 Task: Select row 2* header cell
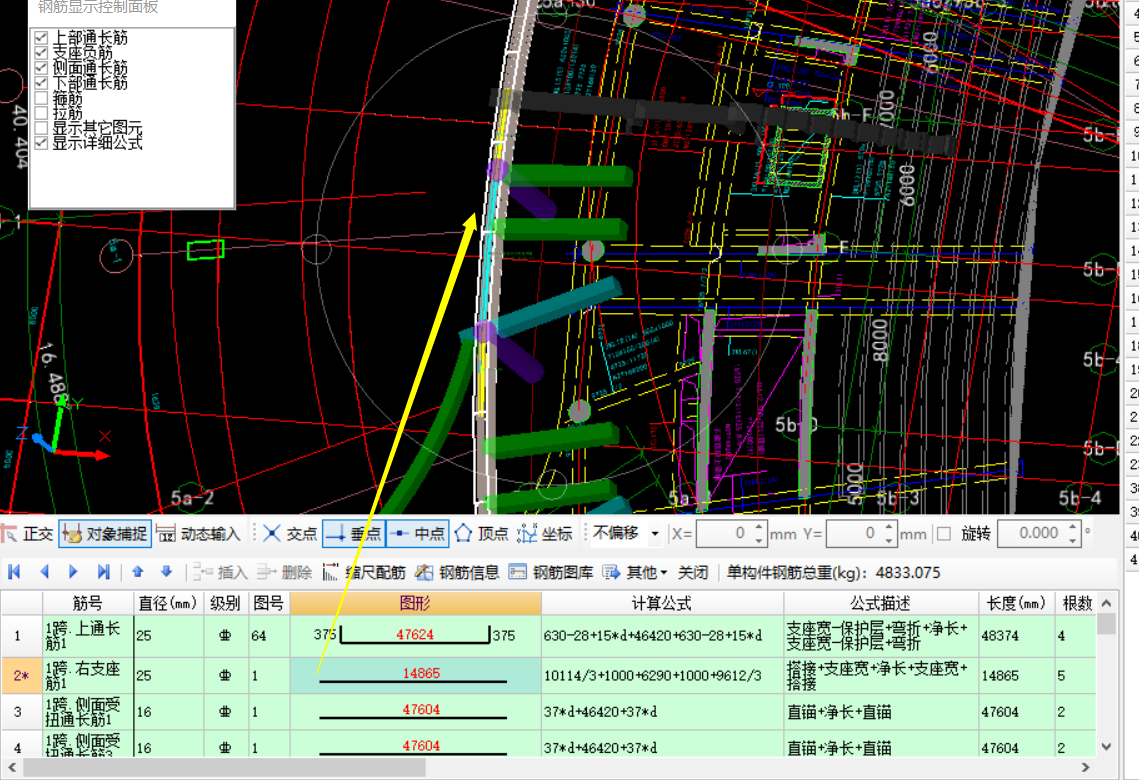pyautogui.click(x=21, y=675)
